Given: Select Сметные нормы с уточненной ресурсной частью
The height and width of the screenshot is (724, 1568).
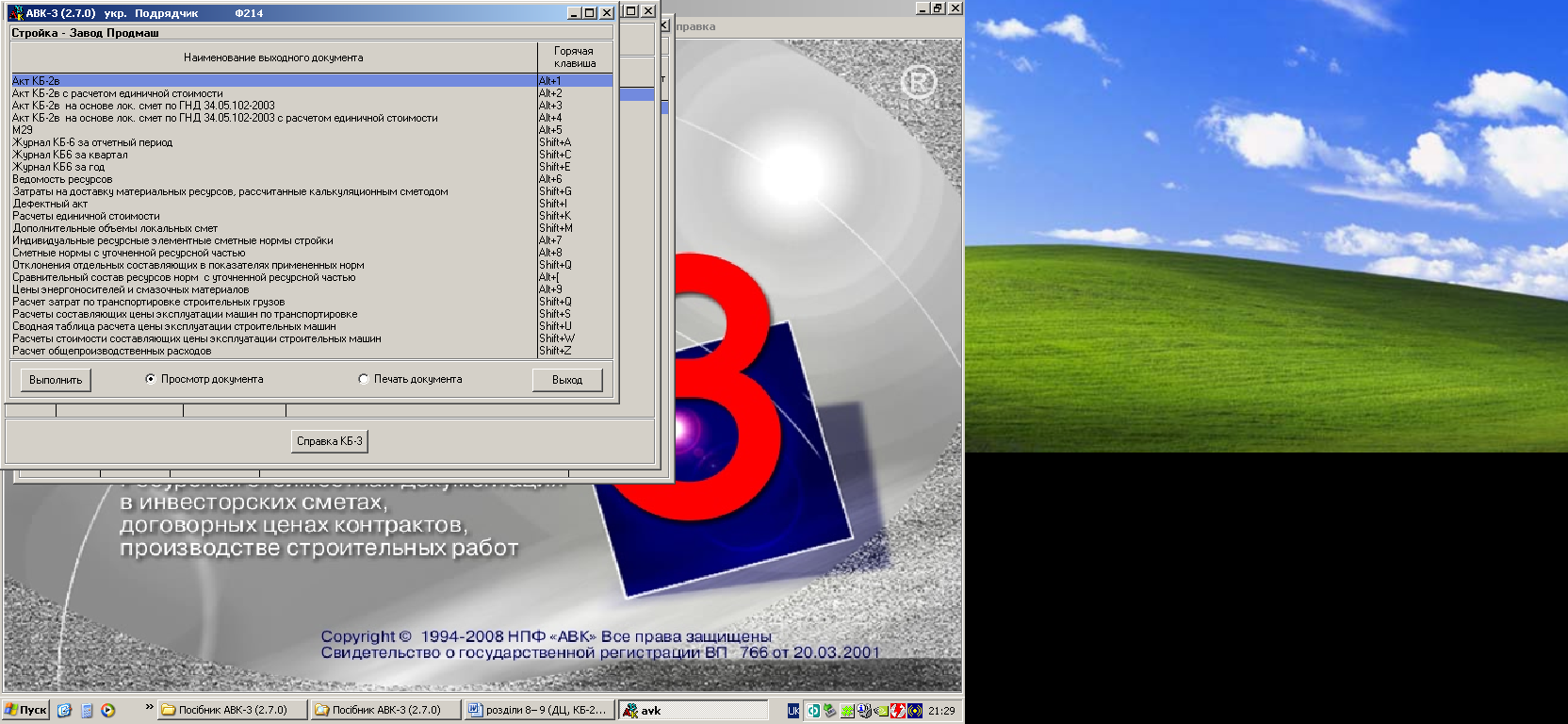Looking at the screenshot, I should click(x=312, y=253).
